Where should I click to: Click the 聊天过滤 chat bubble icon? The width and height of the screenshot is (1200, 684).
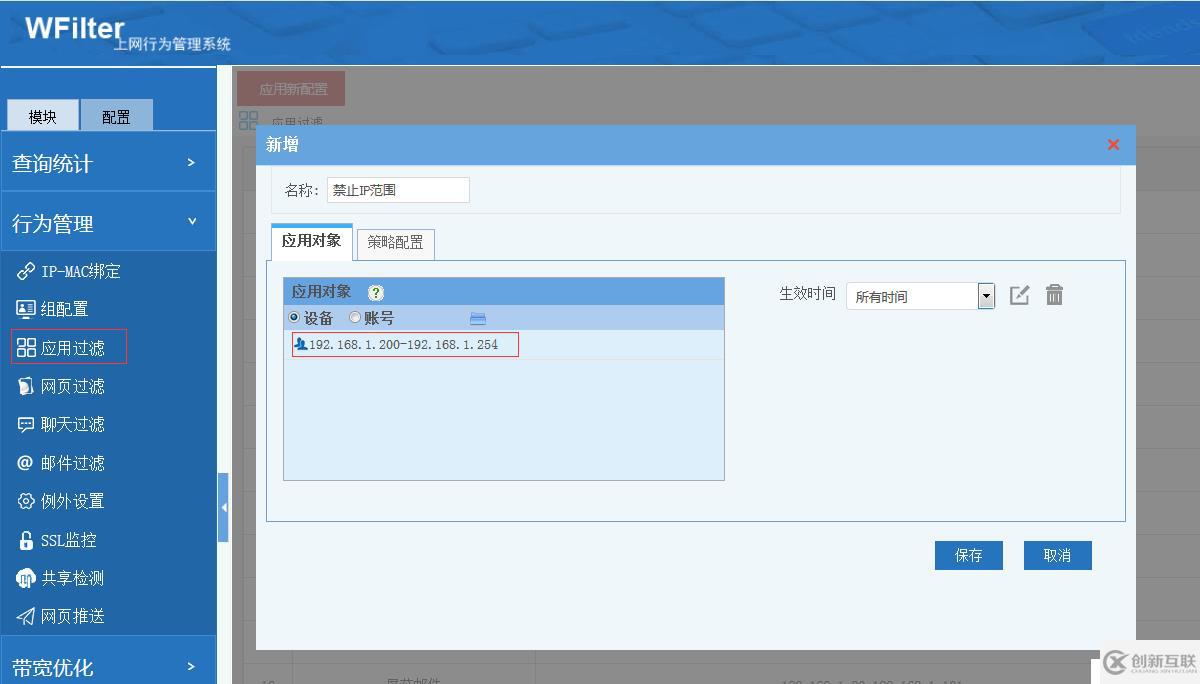pyautogui.click(x=26, y=424)
